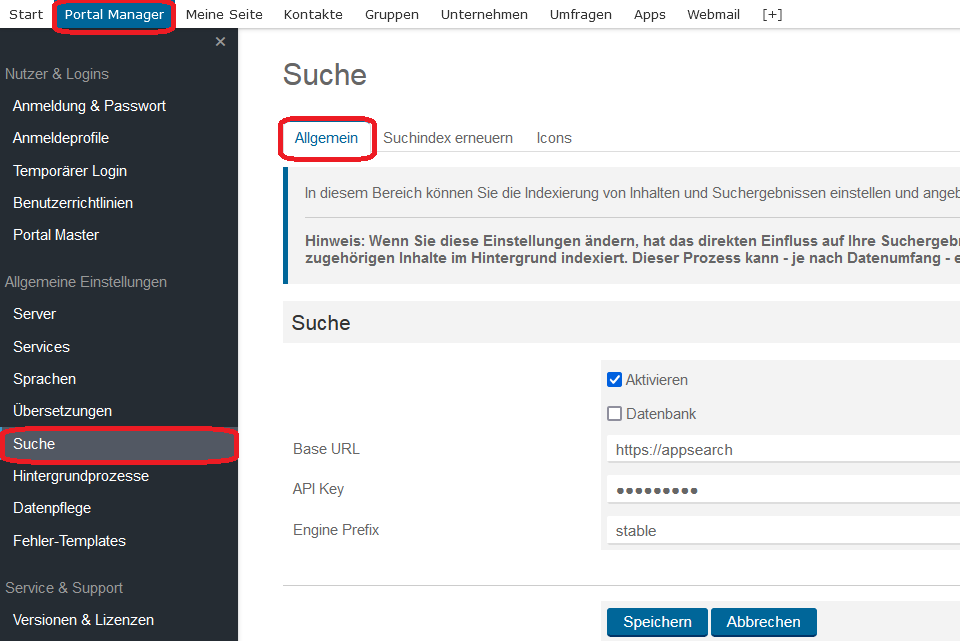The height and width of the screenshot is (641, 960).
Task: Click the API Key label
Action: coord(318,489)
